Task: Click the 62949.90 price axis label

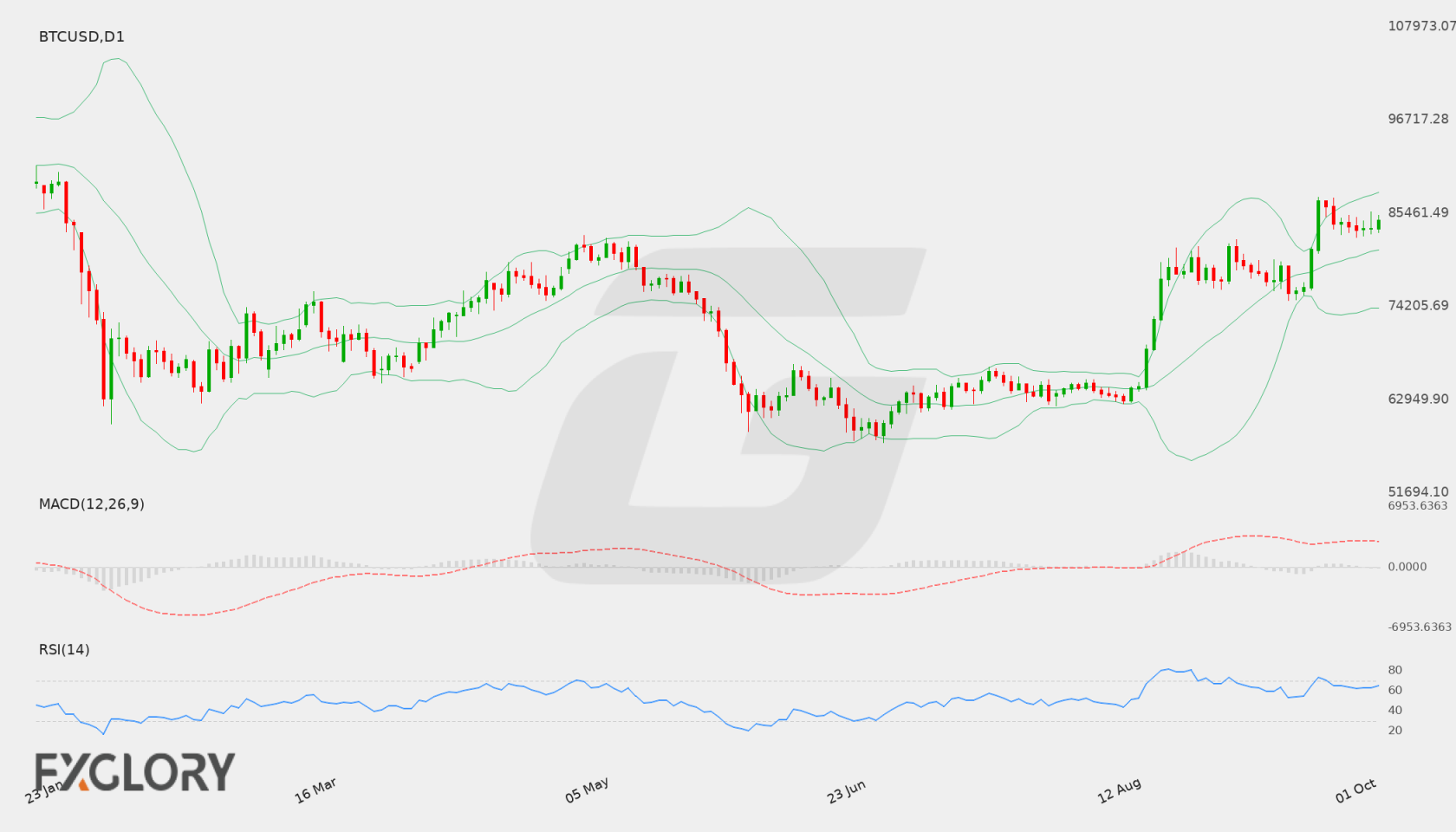Action: click(1418, 399)
